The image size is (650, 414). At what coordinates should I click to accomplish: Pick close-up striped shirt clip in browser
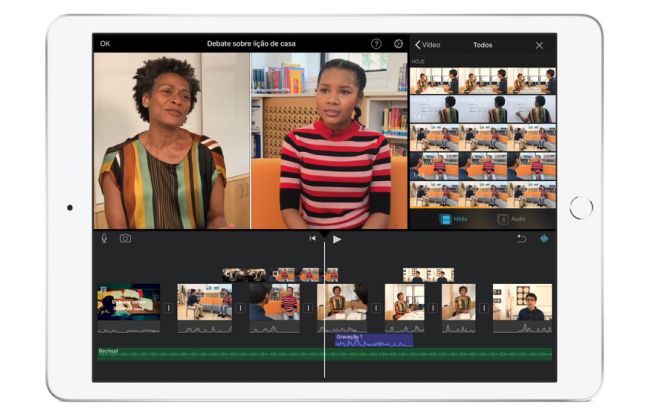(x=483, y=166)
